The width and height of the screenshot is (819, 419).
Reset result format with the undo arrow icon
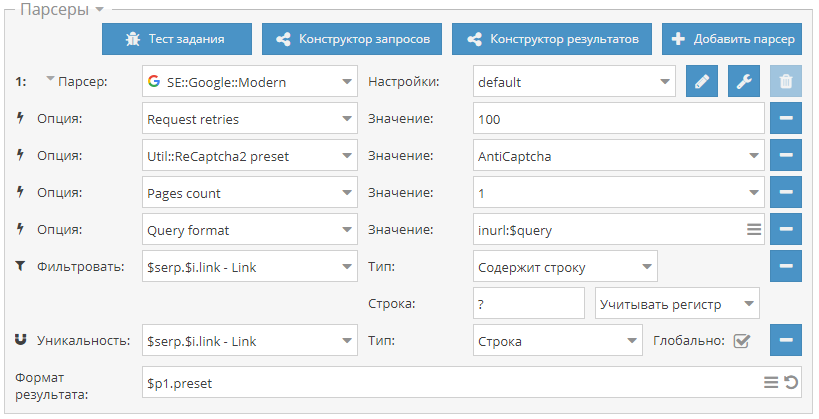(x=791, y=382)
